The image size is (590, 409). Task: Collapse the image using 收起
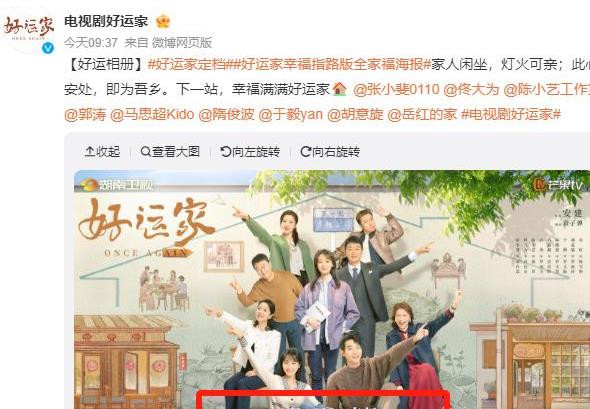click(x=102, y=152)
